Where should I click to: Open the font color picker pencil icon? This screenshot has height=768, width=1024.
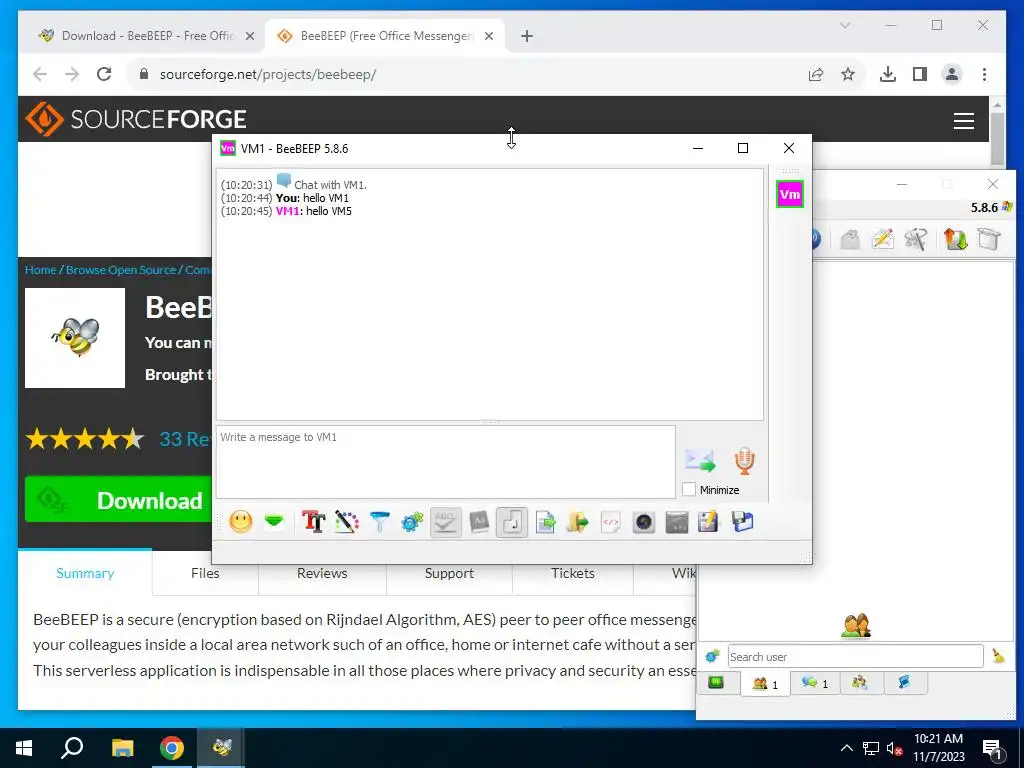pos(347,522)
